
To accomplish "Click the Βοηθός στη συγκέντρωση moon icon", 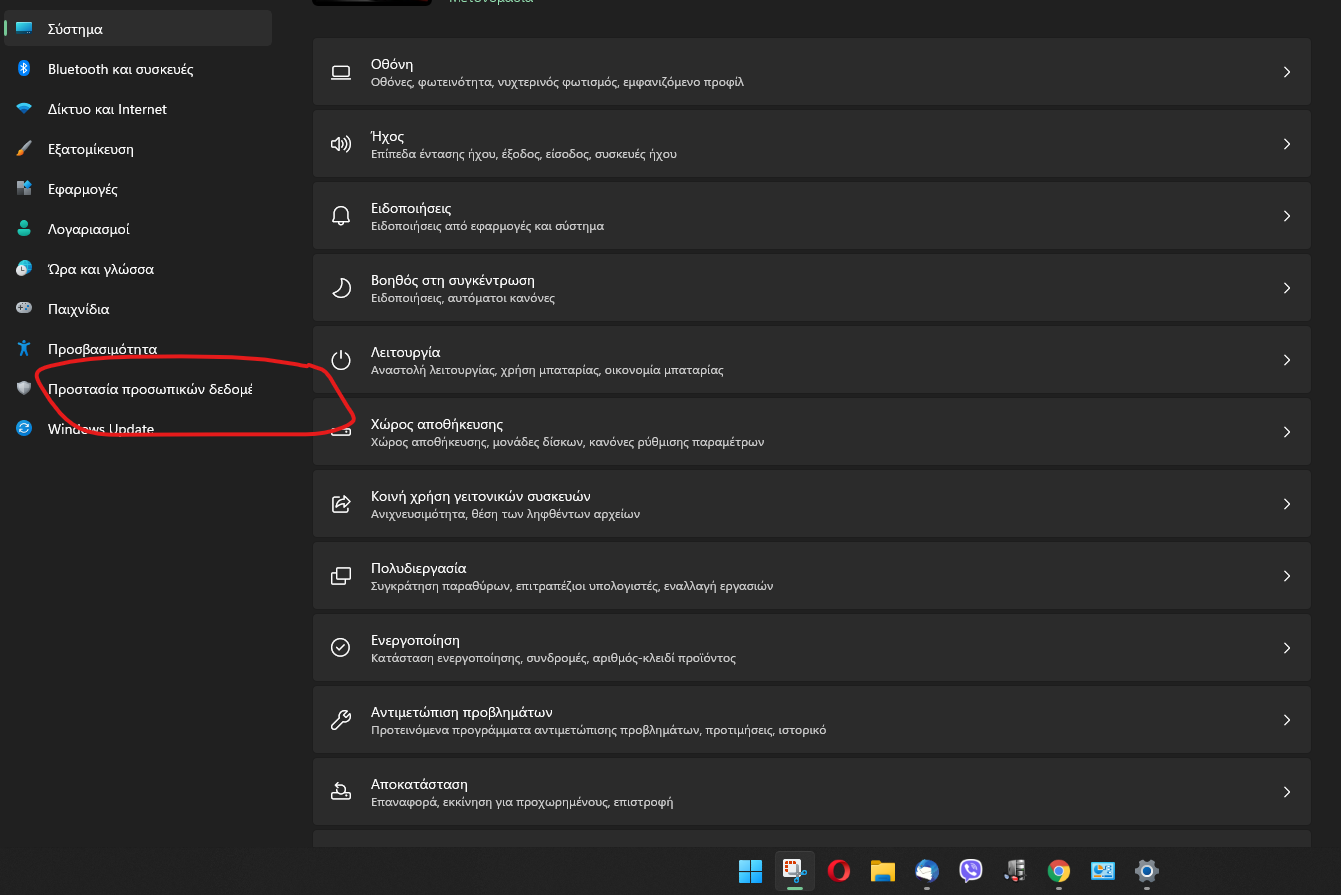I will [x=341, y=288].
